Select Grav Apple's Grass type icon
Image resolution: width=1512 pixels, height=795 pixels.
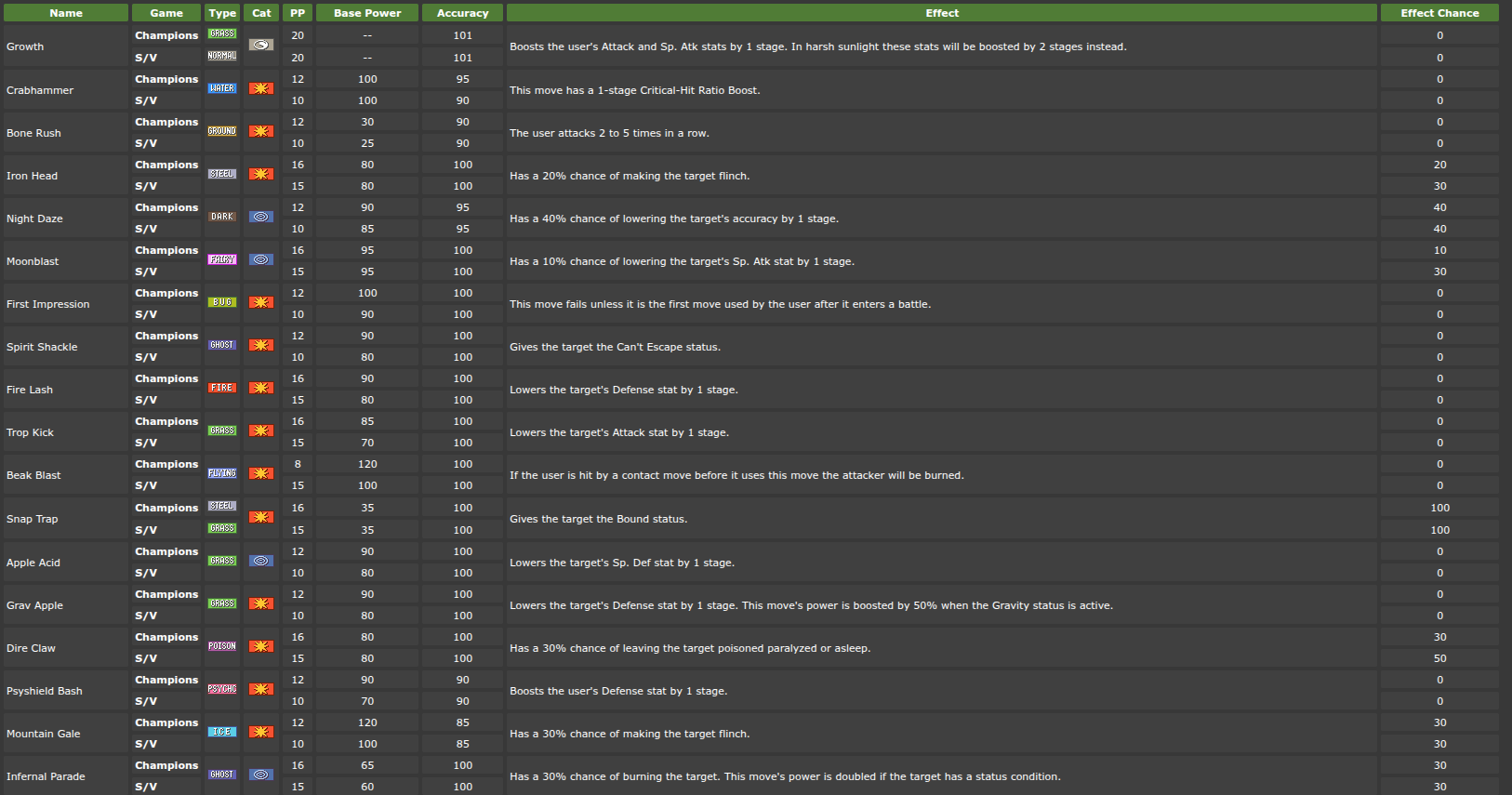coord(222,603)
